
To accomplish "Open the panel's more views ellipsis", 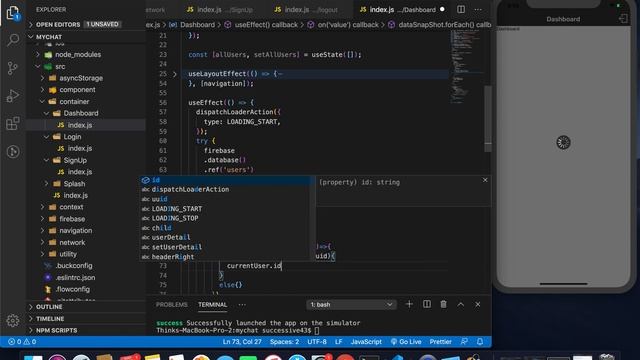I will click(242, 304).
